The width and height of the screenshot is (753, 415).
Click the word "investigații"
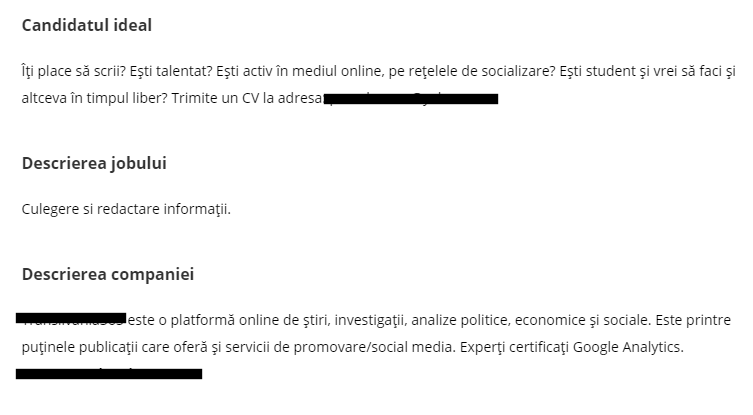(370, 321)
